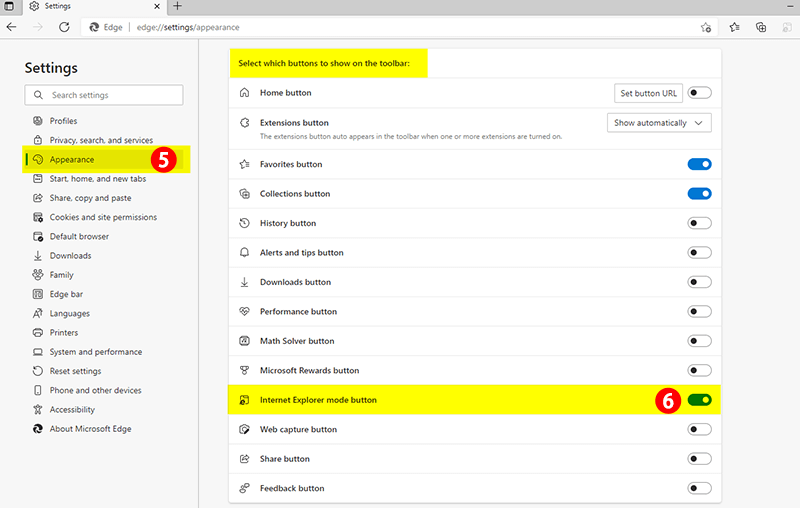The image size is (800, 508).
Task: Enable the Feedback button toggle
Action: (699, 488)
